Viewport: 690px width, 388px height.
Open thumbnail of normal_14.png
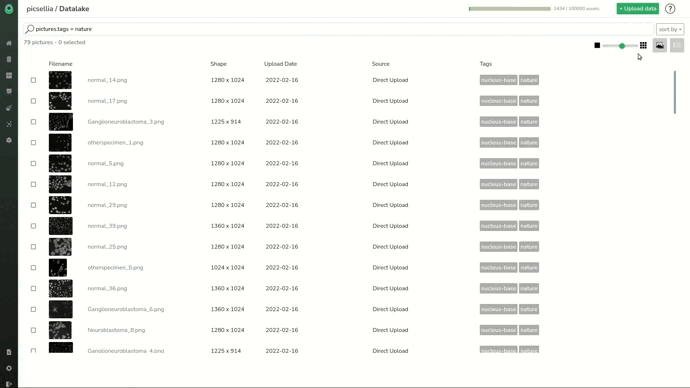pos(60,80)
